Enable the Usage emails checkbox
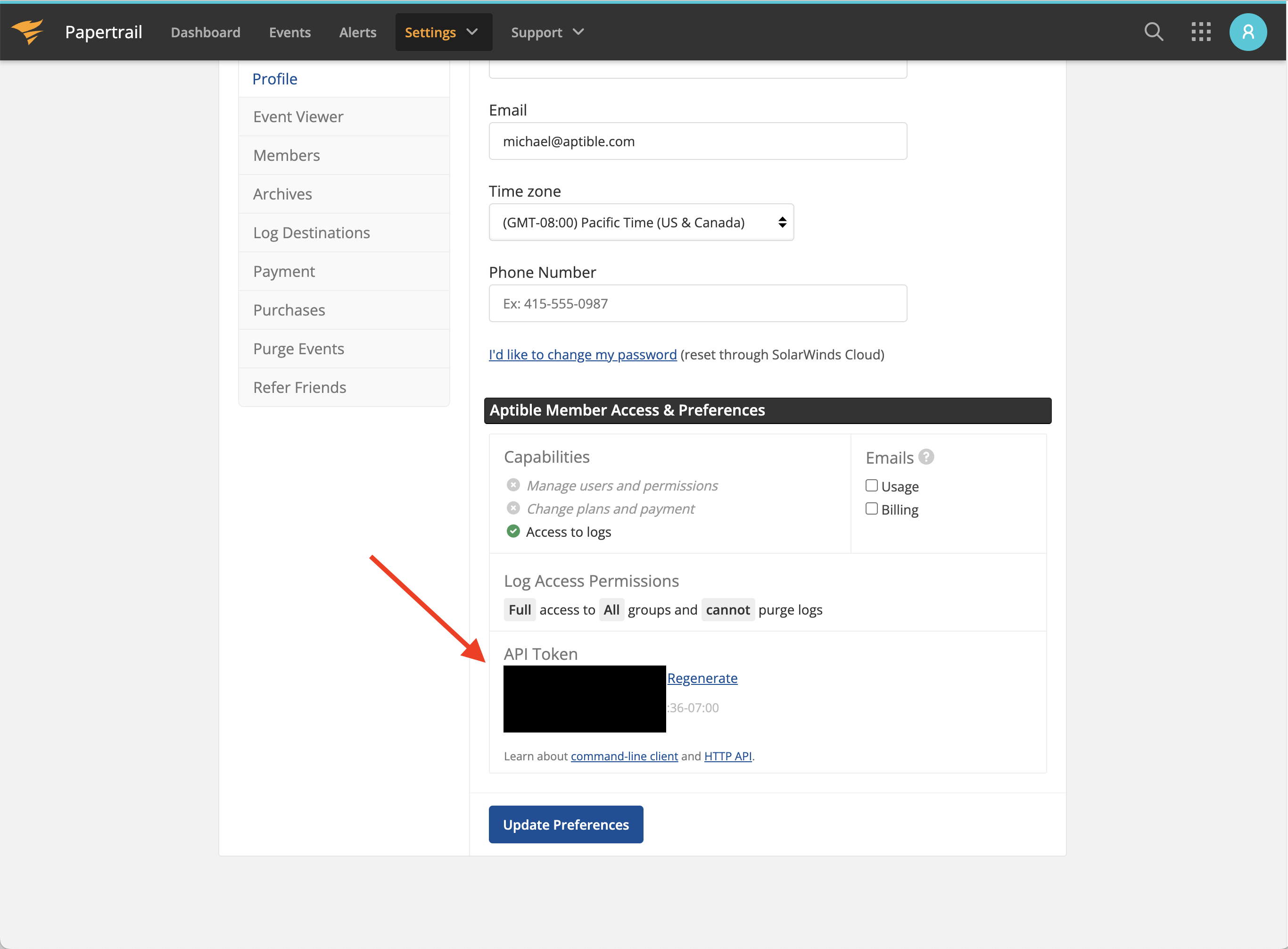 (x=872, y=485)
